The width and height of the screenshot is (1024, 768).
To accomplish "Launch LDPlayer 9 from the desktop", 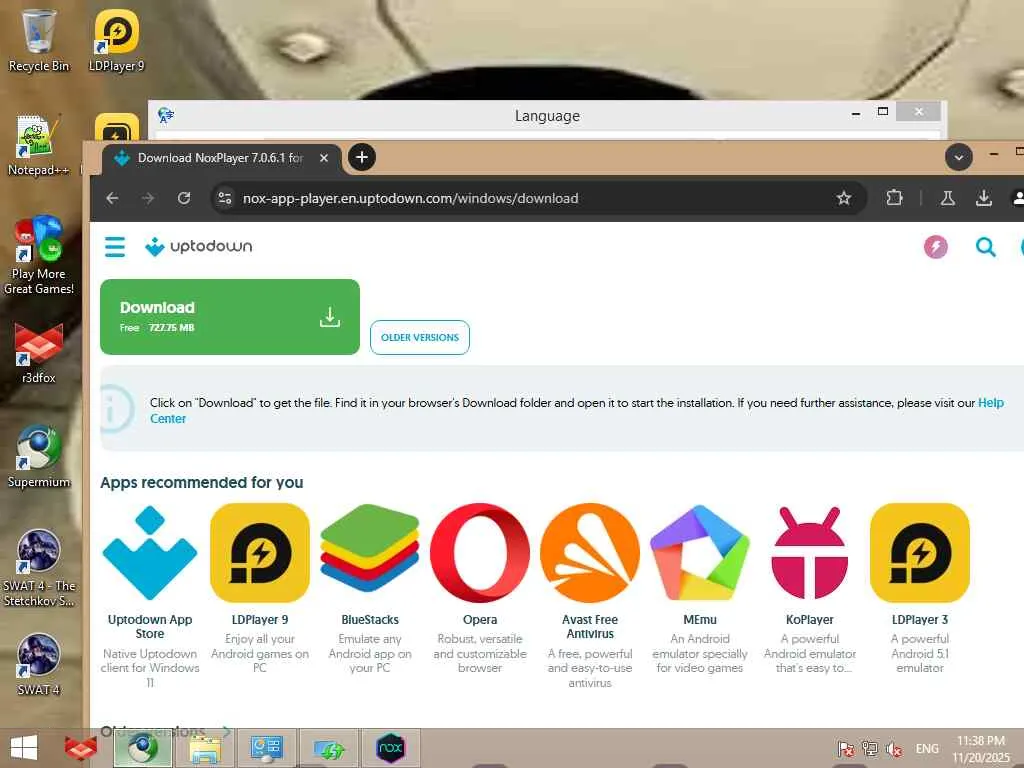I will point(116,39).
